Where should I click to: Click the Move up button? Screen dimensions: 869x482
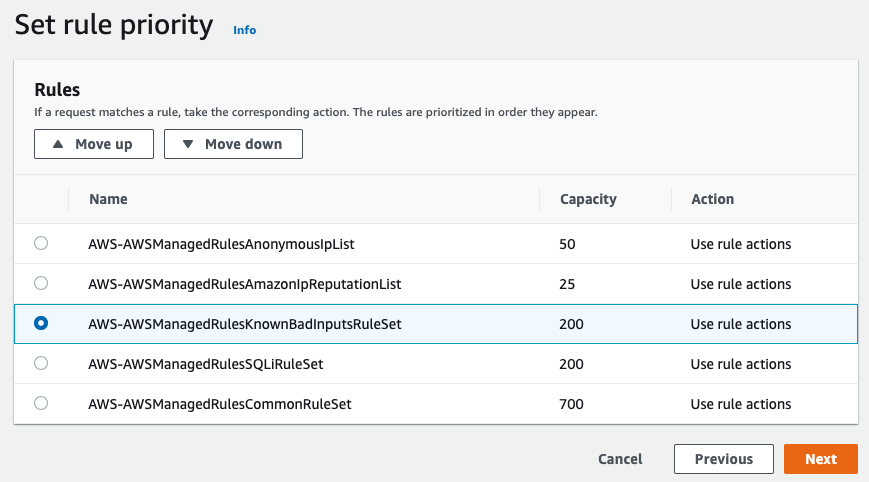pyautogui.click(x=94, y=144)
